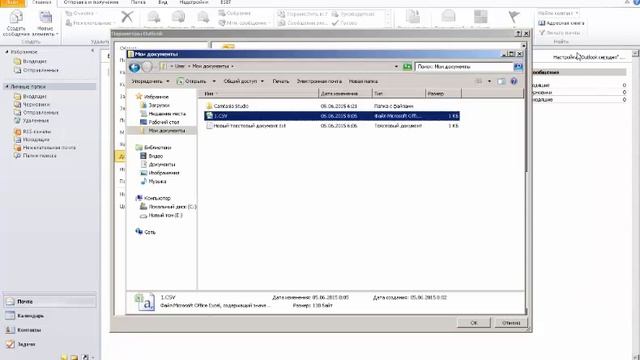
Task: Click Компьютер in navigation pane
Action: click(x=157, y=198)
